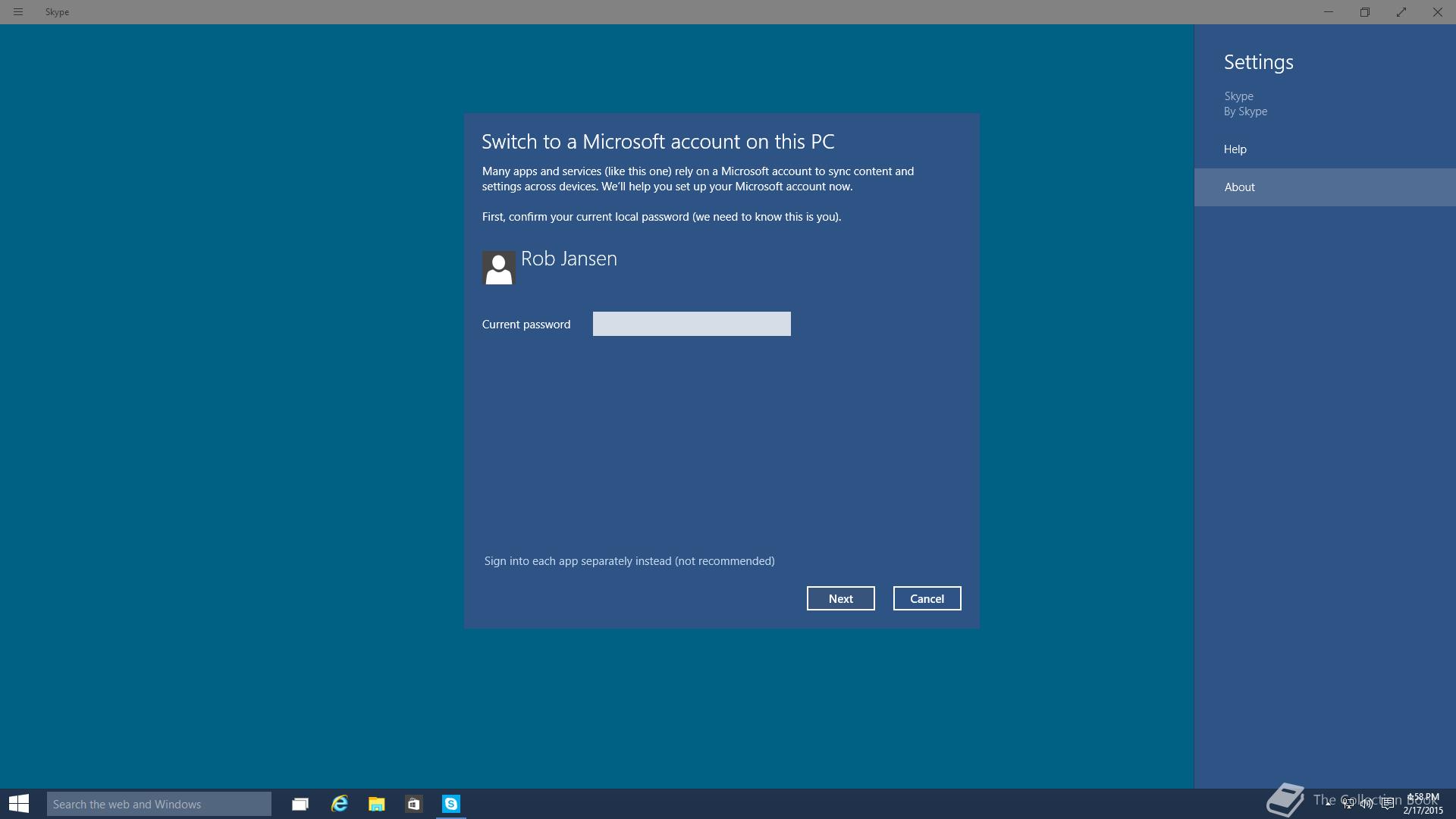Open File Explorer from the taskbar

pyautogui.click(x=377, y=804)
